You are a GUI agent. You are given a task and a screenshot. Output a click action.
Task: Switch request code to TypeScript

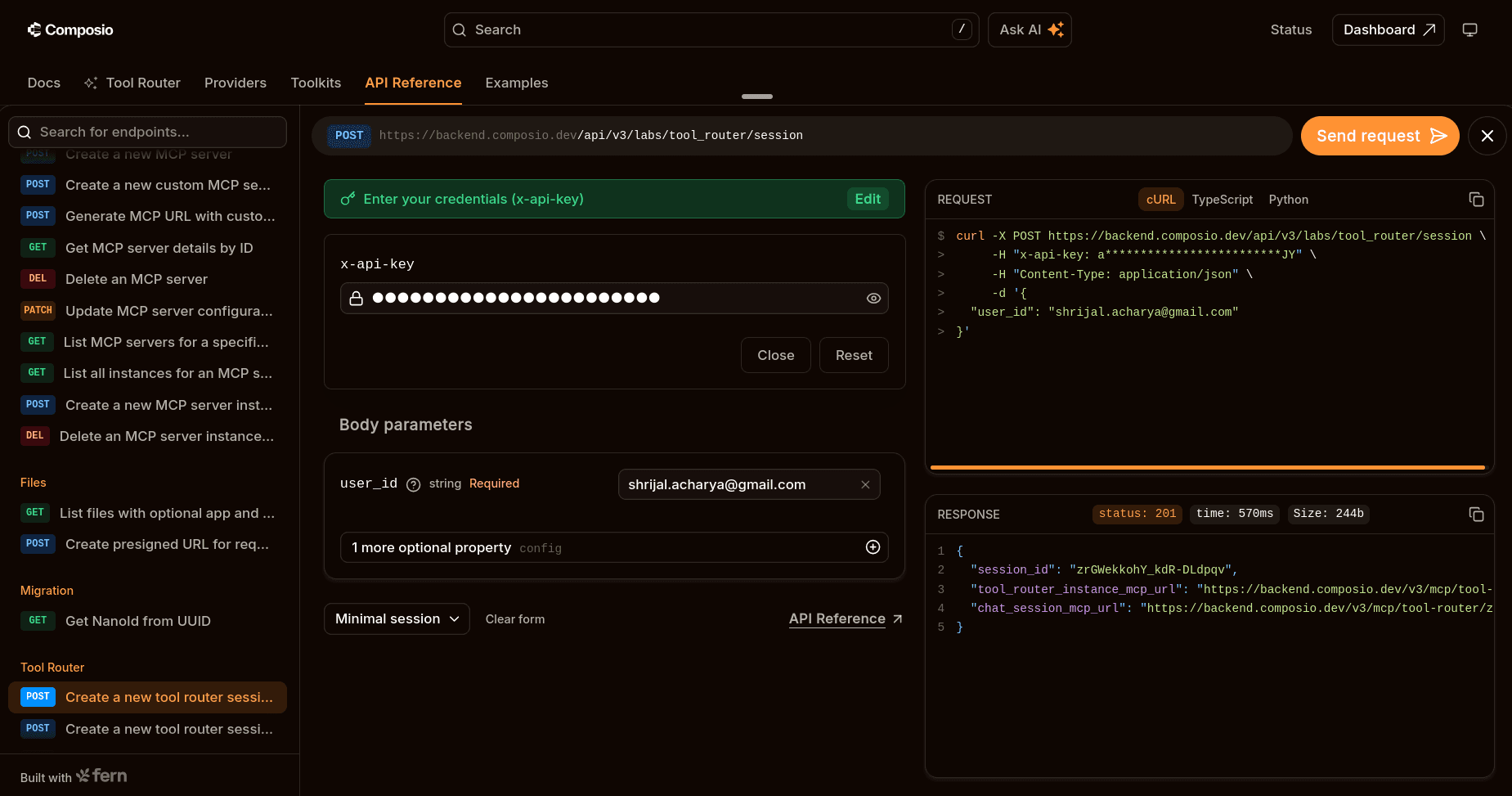click(1222, 200)
